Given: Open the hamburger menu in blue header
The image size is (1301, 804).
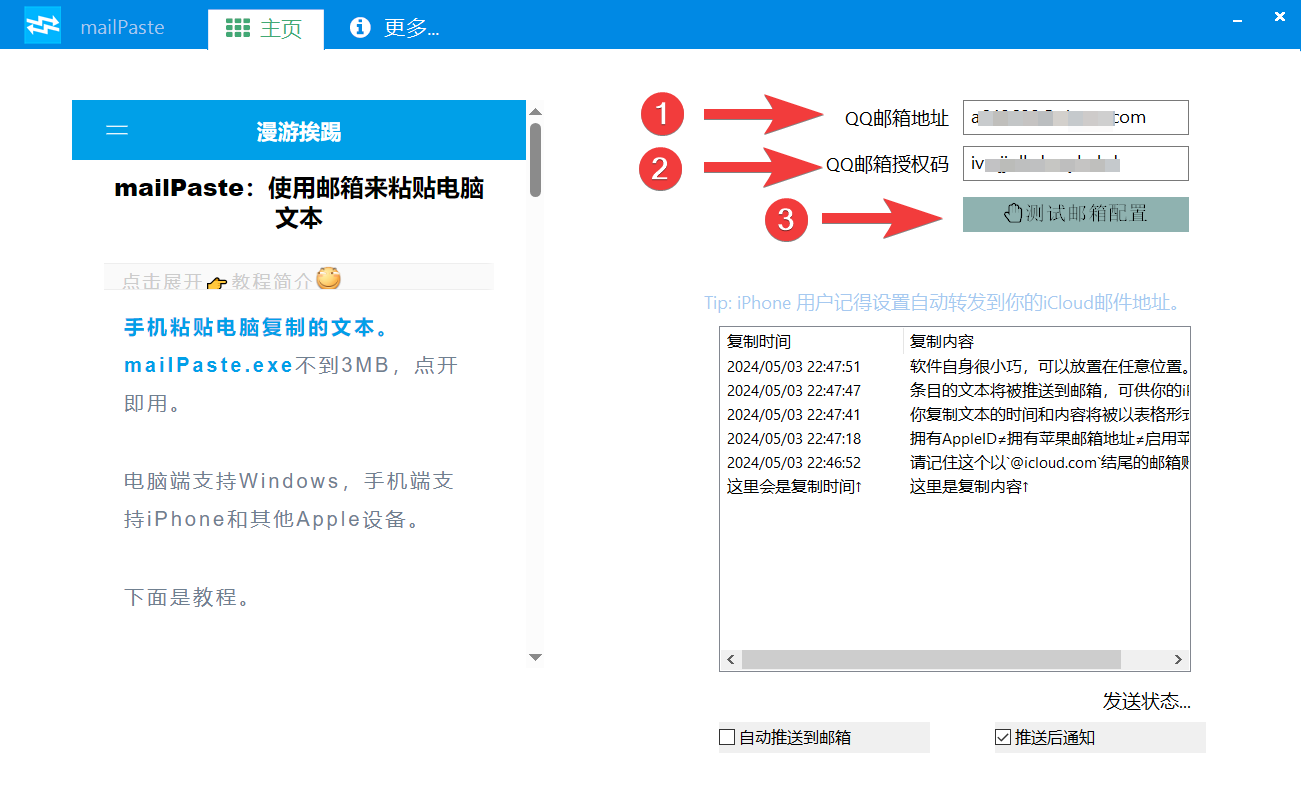Looking at the screenshot, I should (x=117, y=130).
